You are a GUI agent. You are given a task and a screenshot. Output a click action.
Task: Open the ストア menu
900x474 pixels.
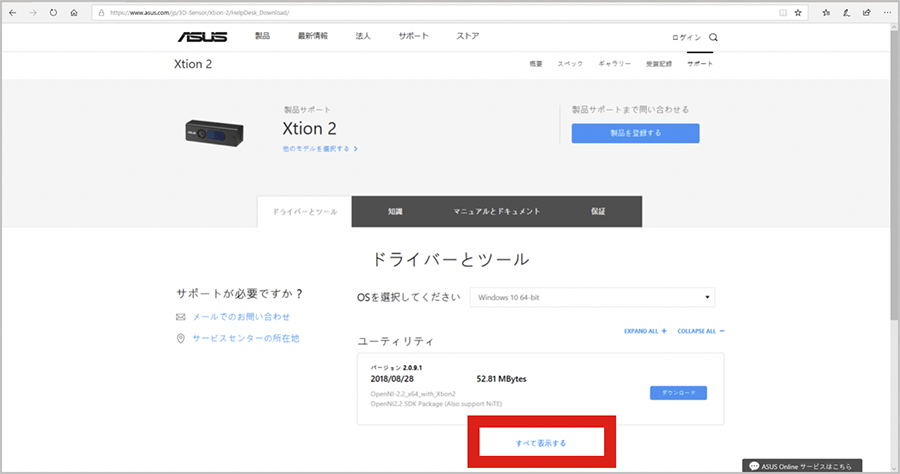(467, 36)
